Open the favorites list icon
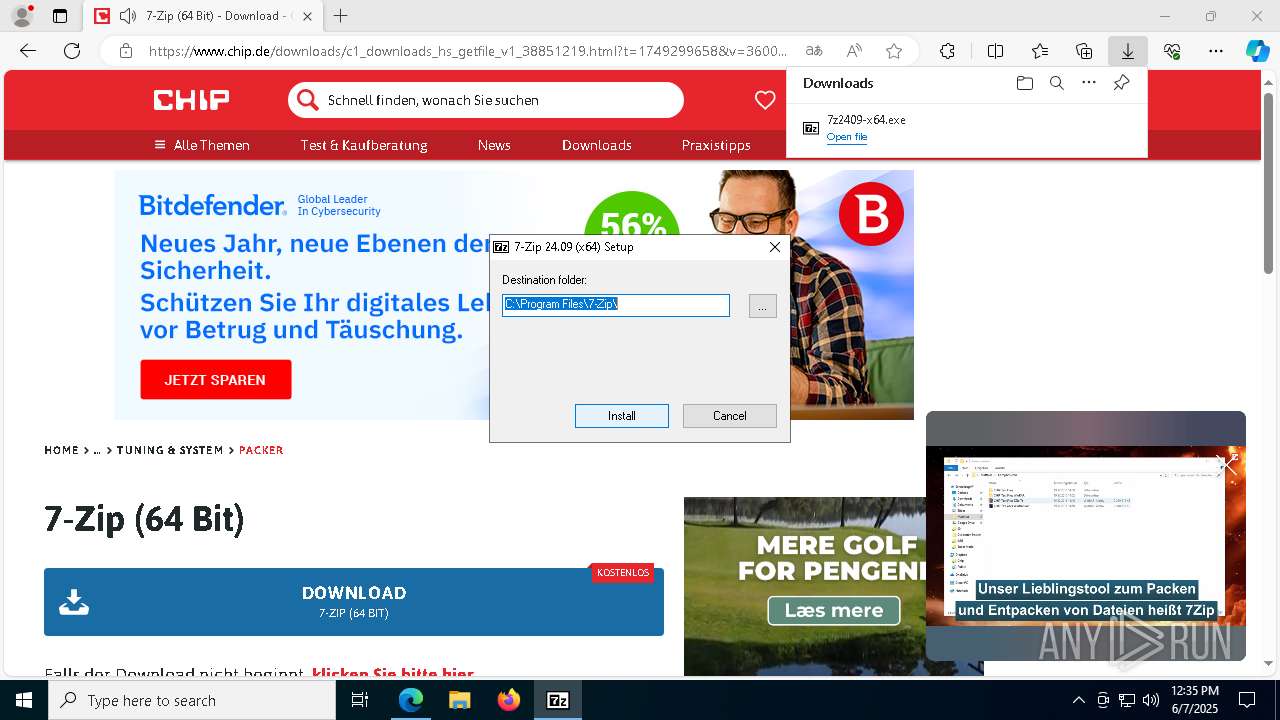 pos(1040,51)
